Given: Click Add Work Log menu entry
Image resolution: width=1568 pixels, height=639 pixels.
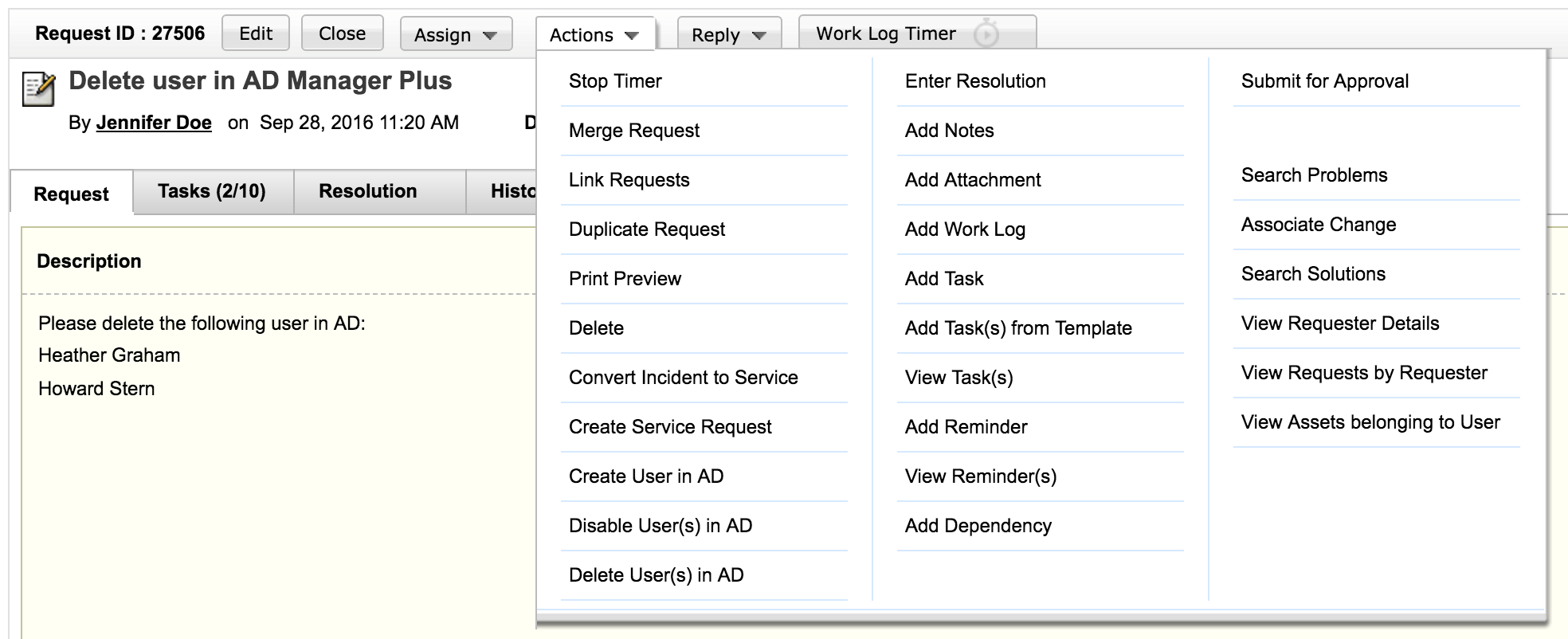Looking at the screenshot, I should [x=965, y=229].
